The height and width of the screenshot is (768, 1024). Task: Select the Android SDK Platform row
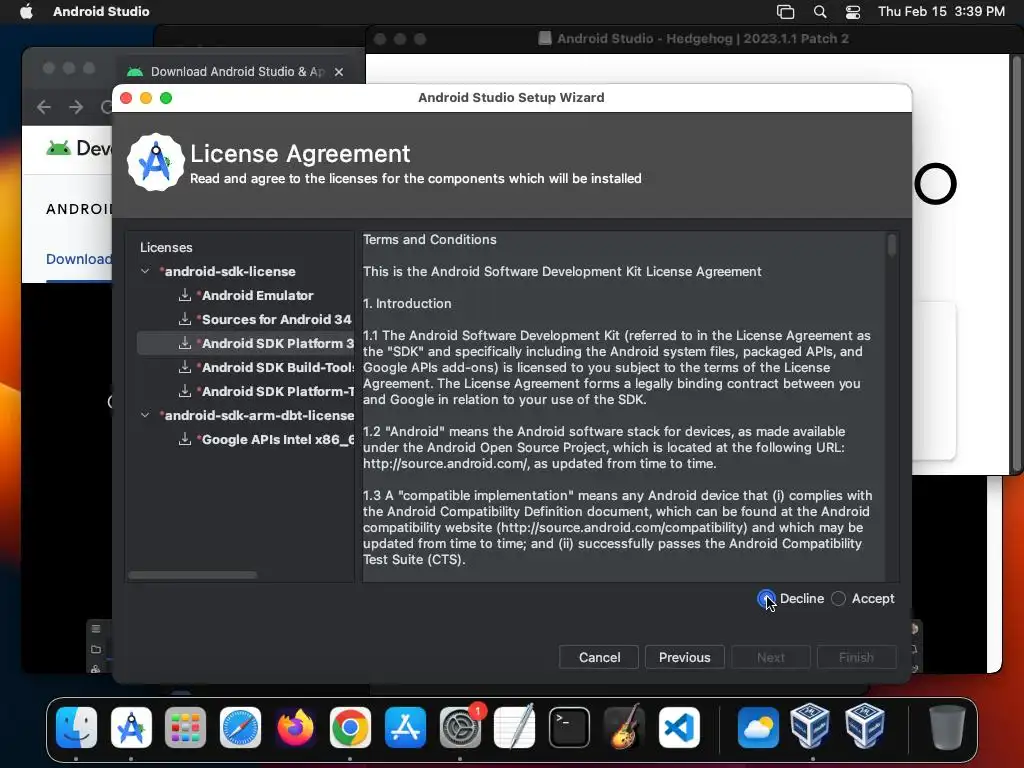tap(246, 344)
